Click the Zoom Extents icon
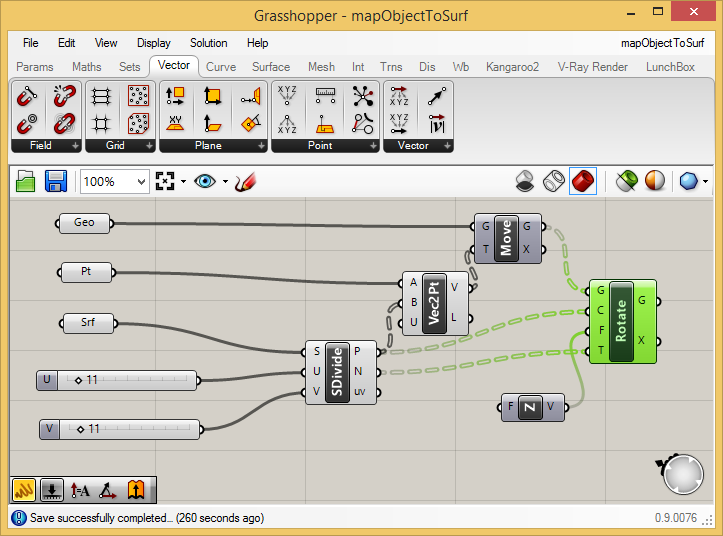This screenshot has width=723, height=536. (165, 181)
